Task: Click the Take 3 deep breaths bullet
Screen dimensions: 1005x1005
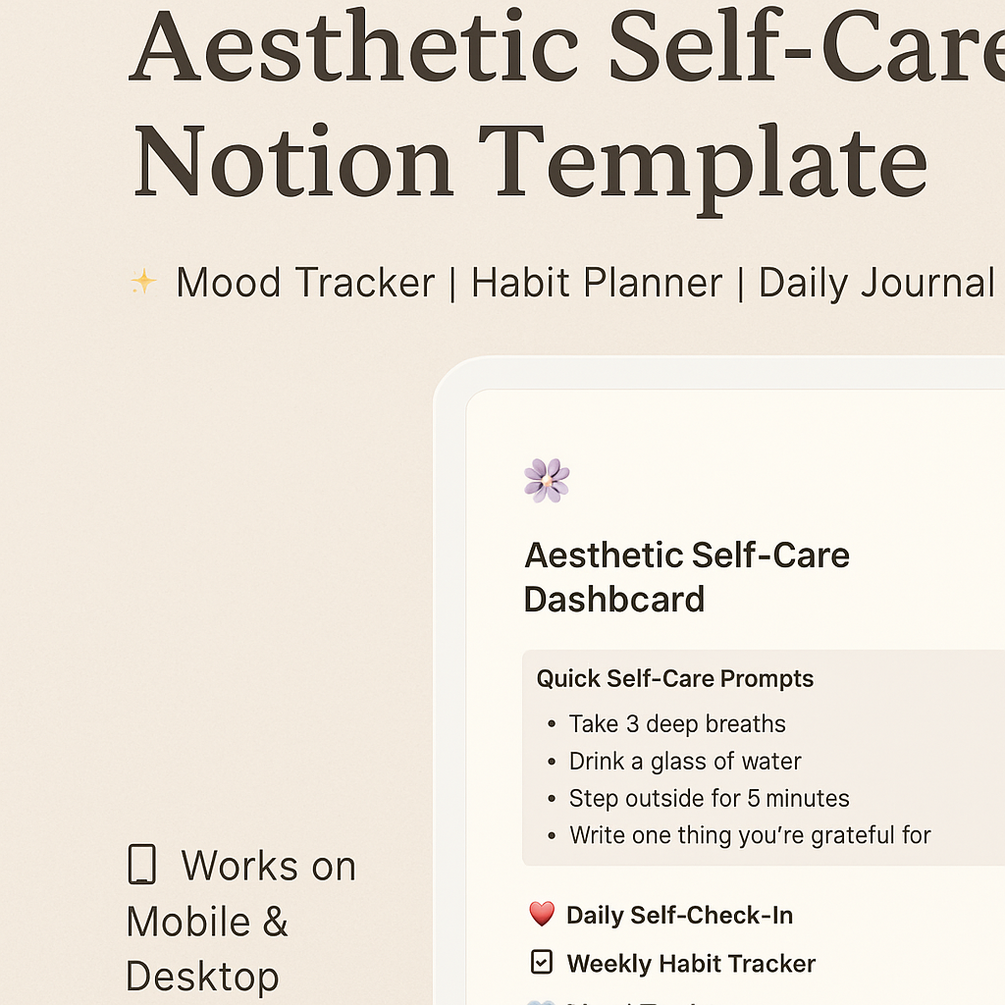Action: point(677,724)
